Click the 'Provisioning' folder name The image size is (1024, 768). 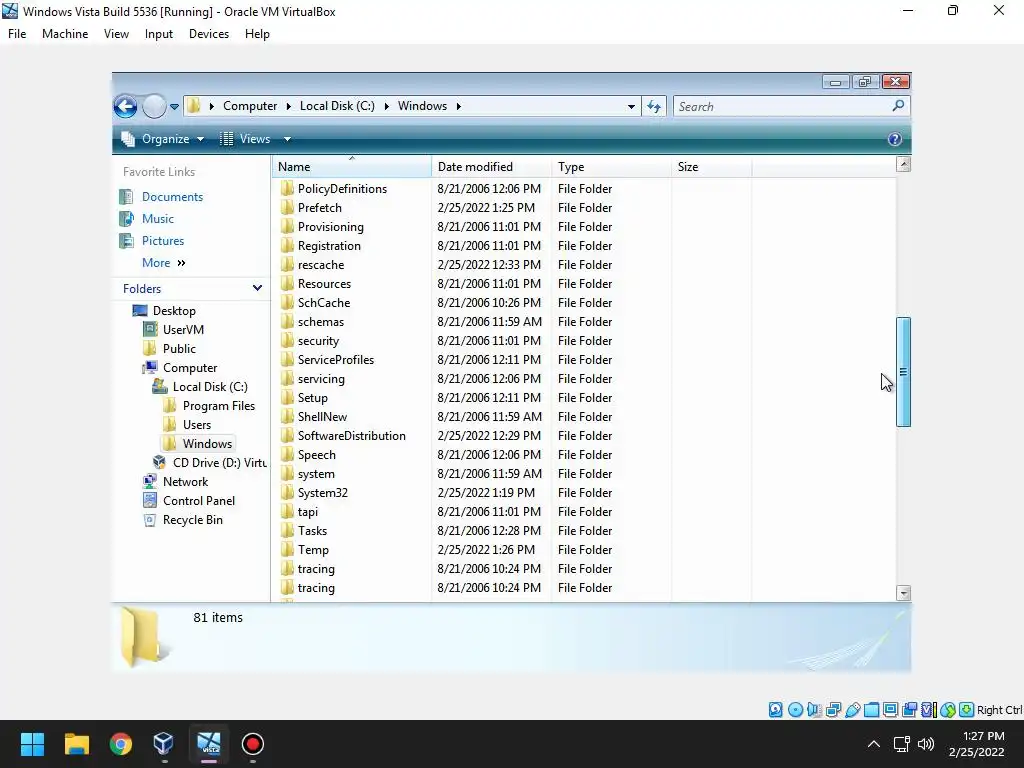[330, 227]
